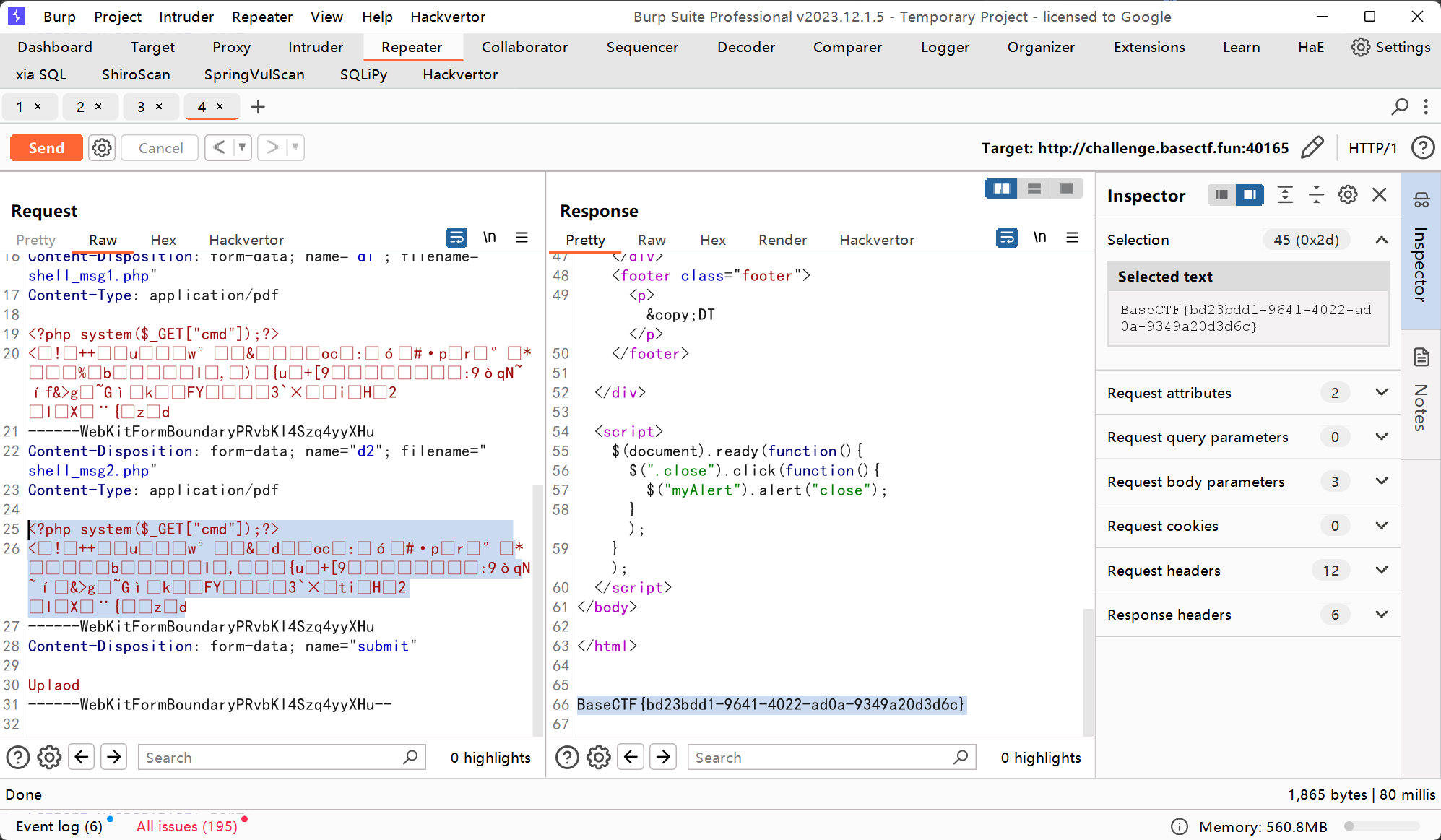Open Request search help icon

18,757
